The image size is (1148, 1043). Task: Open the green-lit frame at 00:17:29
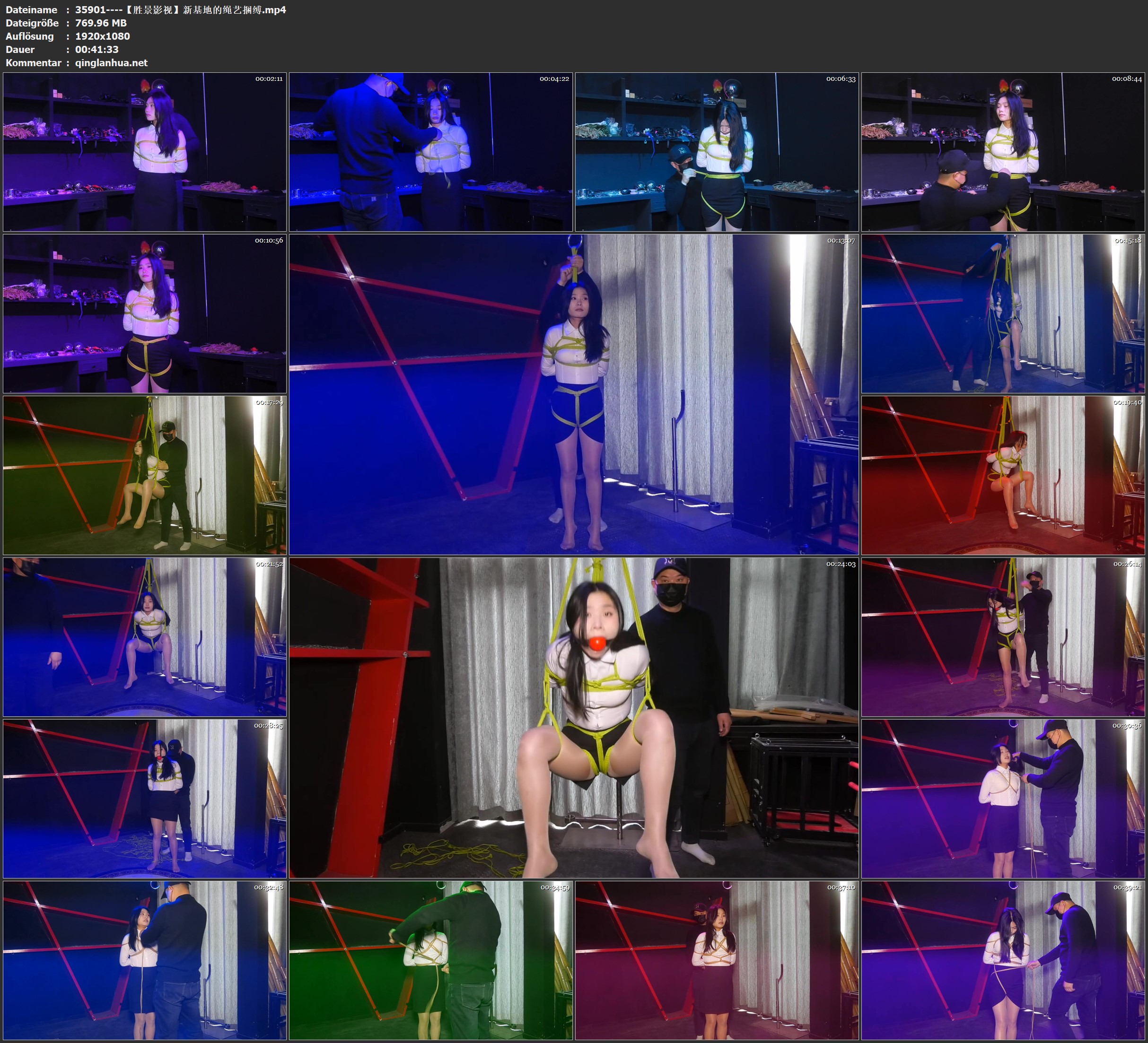[145, 475]
